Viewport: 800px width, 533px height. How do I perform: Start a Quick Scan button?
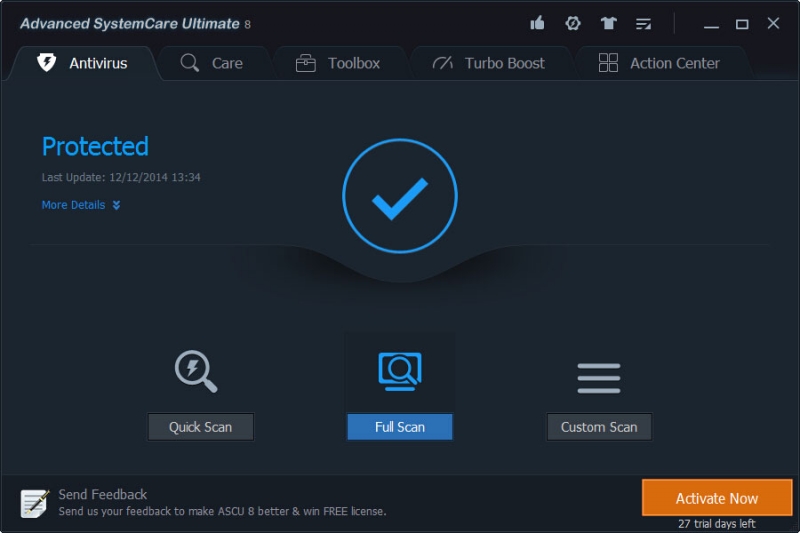200,427
